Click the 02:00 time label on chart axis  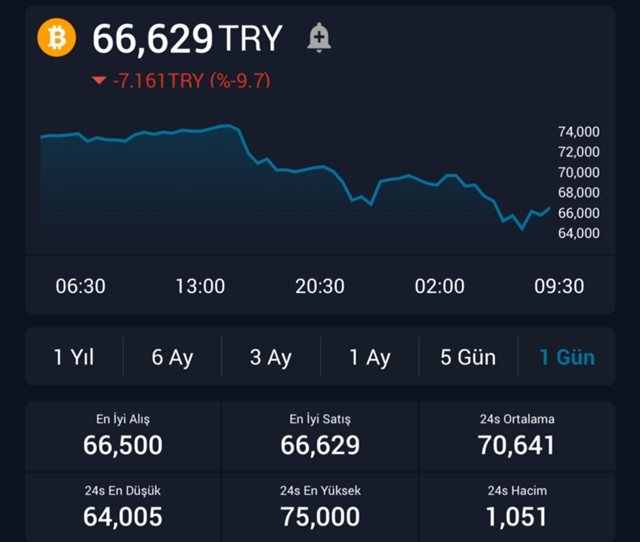pos(440,286)
